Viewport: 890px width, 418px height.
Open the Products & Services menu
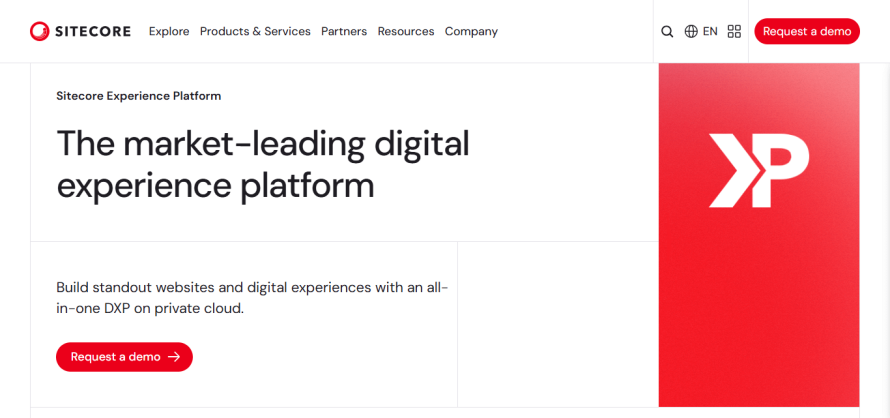[255, 32]
